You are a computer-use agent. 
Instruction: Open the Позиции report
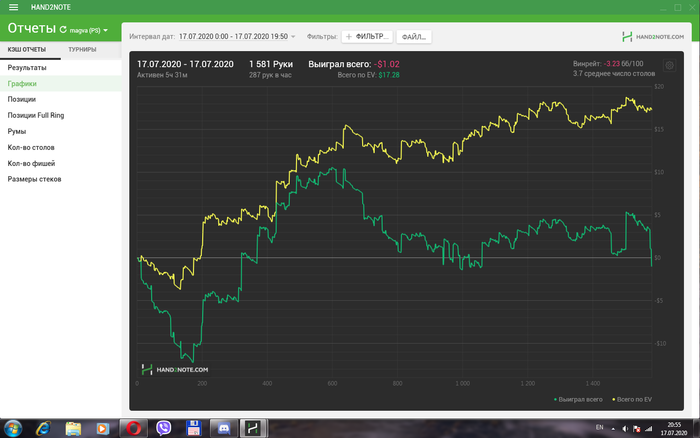pos(61,100)
